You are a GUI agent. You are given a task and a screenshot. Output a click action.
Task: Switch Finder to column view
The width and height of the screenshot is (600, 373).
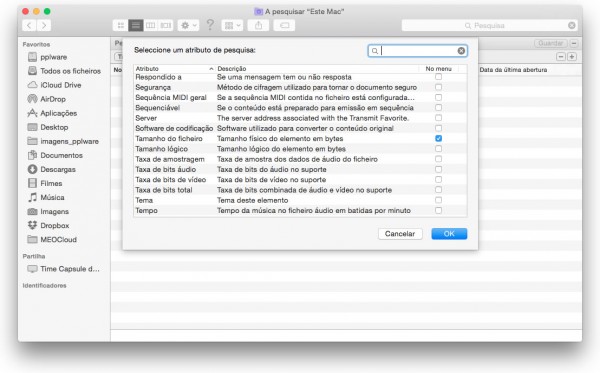(x=150, y=26)
